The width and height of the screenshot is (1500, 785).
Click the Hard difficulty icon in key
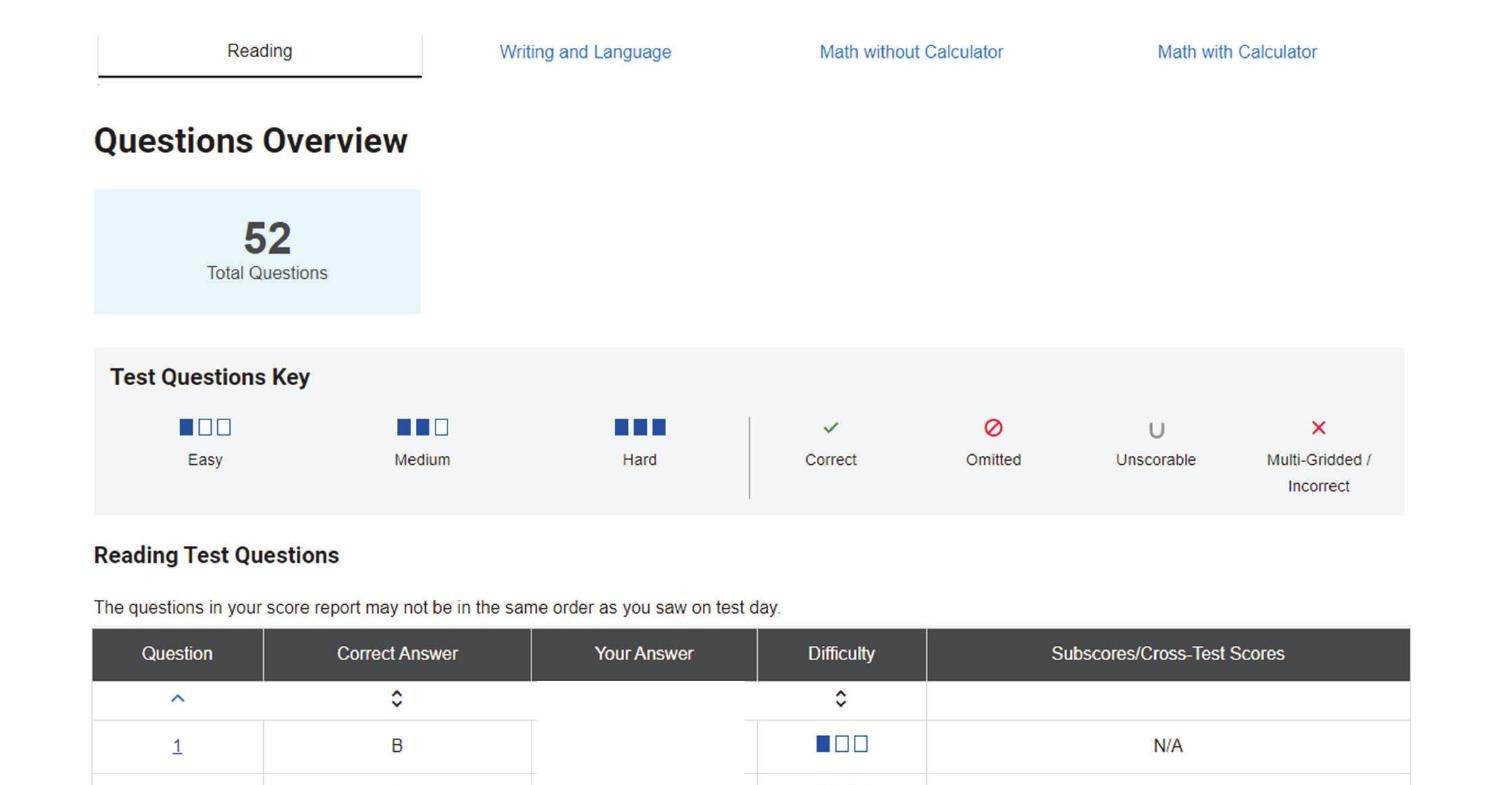[639, 428]
